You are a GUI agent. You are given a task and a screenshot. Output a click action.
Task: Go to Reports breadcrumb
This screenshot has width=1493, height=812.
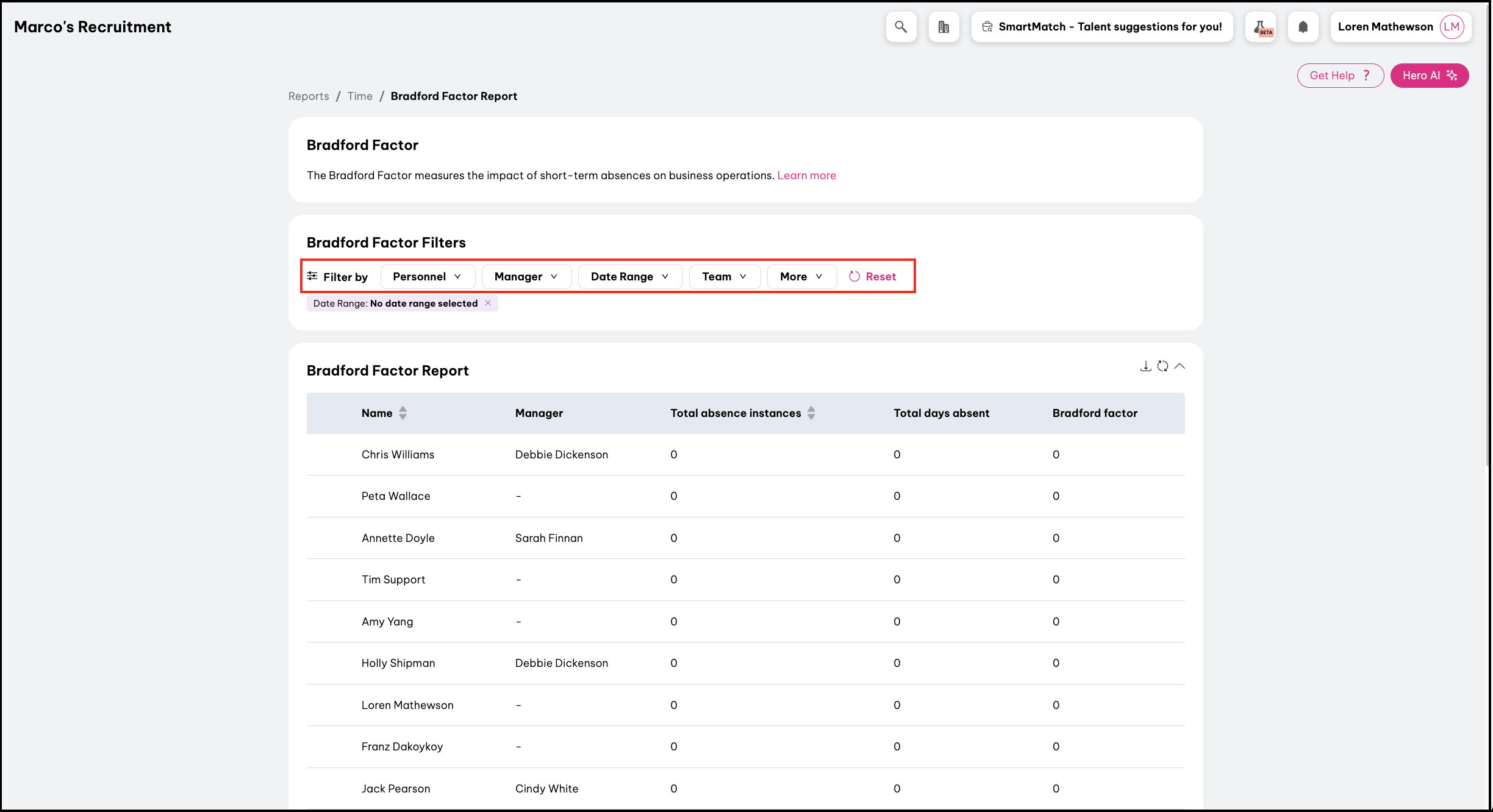(308, 96)
